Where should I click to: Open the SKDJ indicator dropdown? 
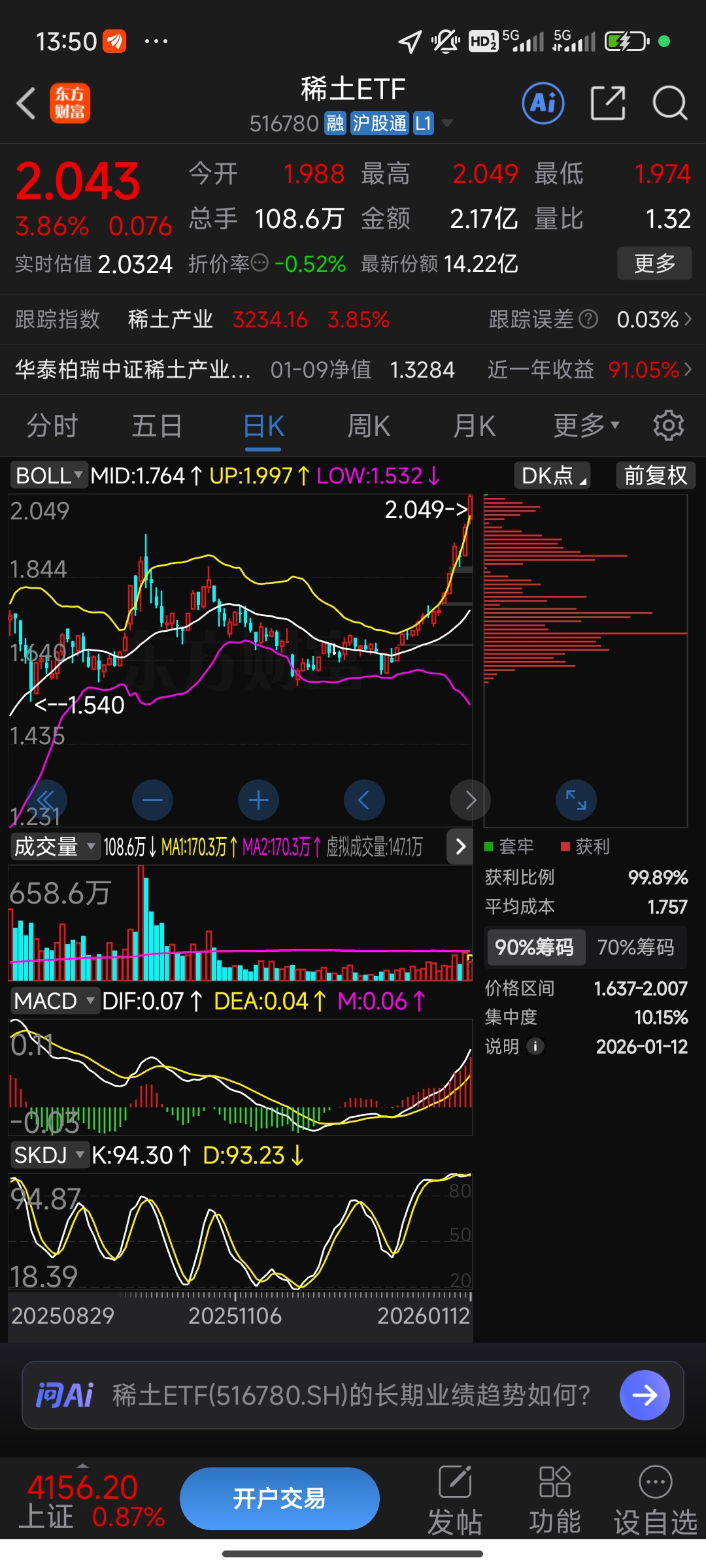click(x=49, y=1155)
